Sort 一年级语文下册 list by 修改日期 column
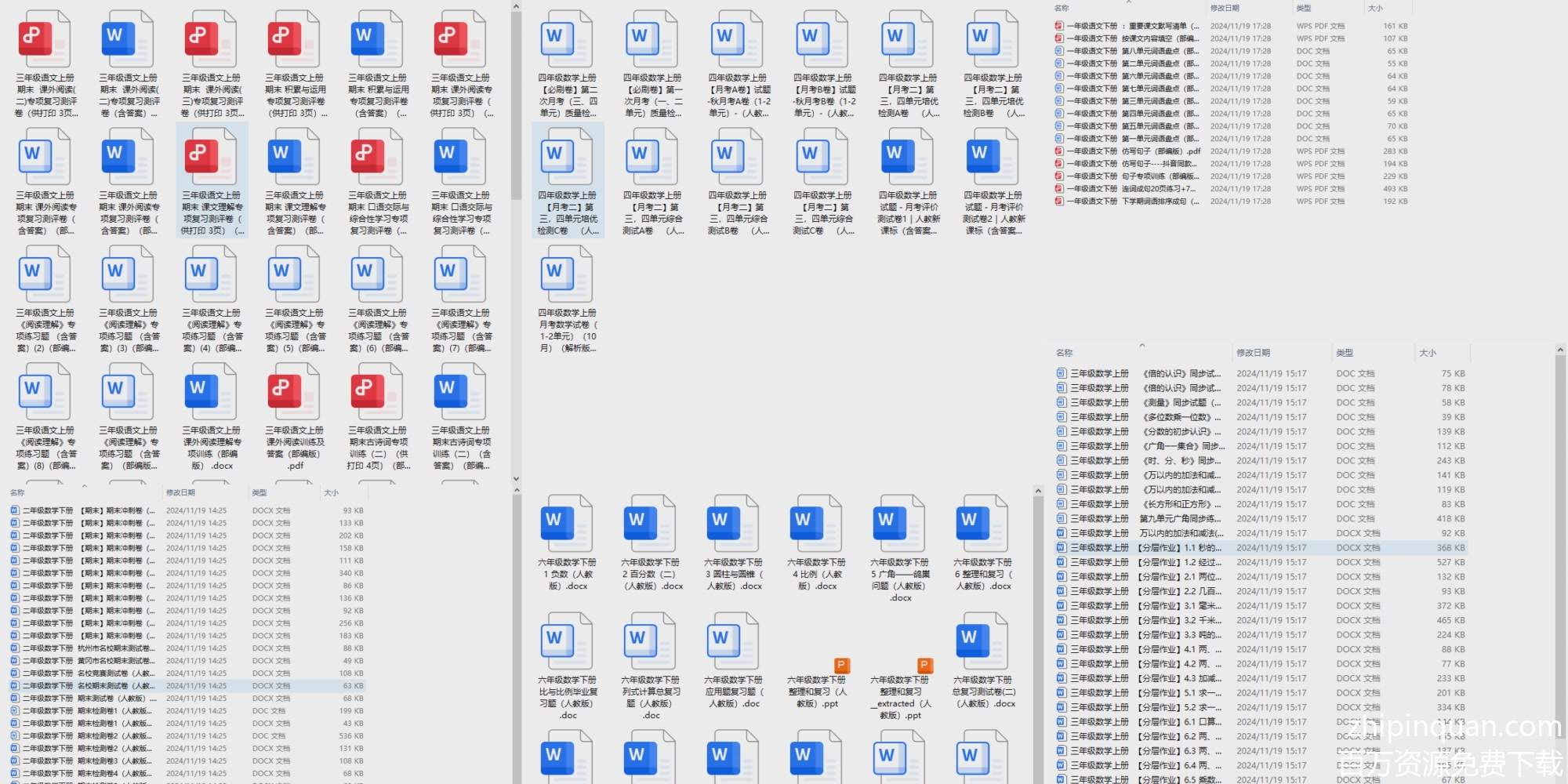Viewport: 1568px width, 784px height. pyautogui.click(x=1225, y=8)
